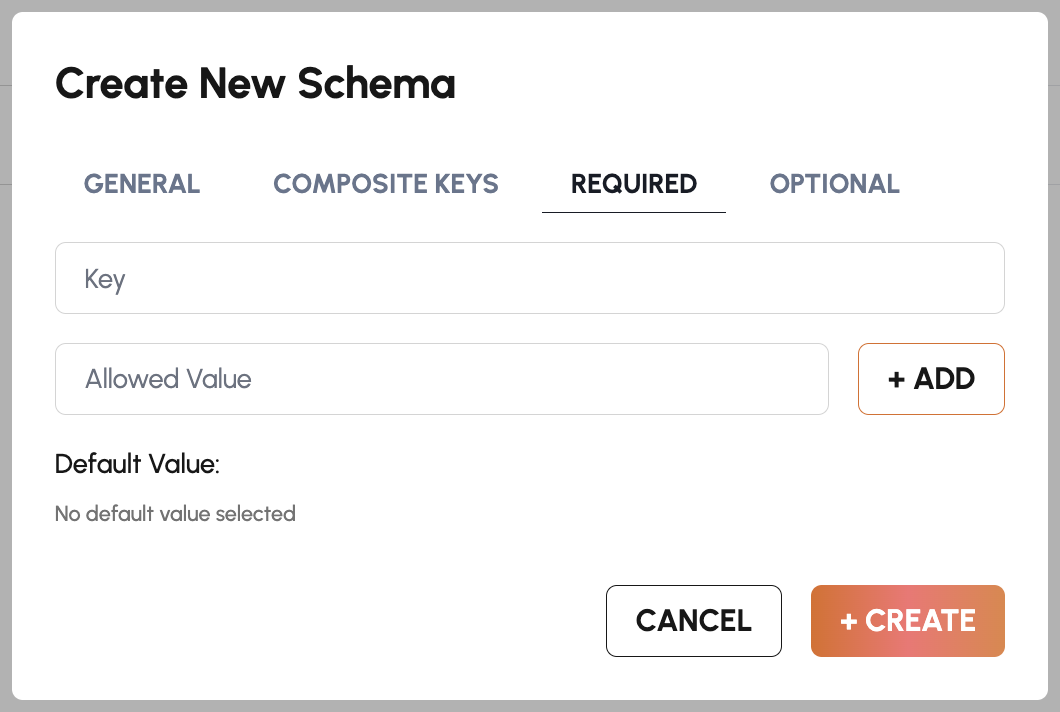Select the REQUIRED tab

[633, 184]
